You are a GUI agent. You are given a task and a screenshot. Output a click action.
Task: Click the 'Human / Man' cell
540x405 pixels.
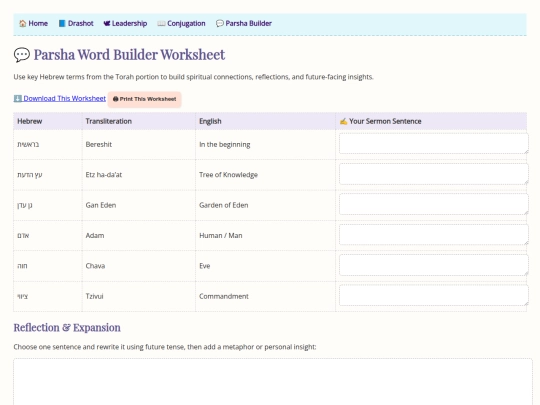click(x=266, y=236)
